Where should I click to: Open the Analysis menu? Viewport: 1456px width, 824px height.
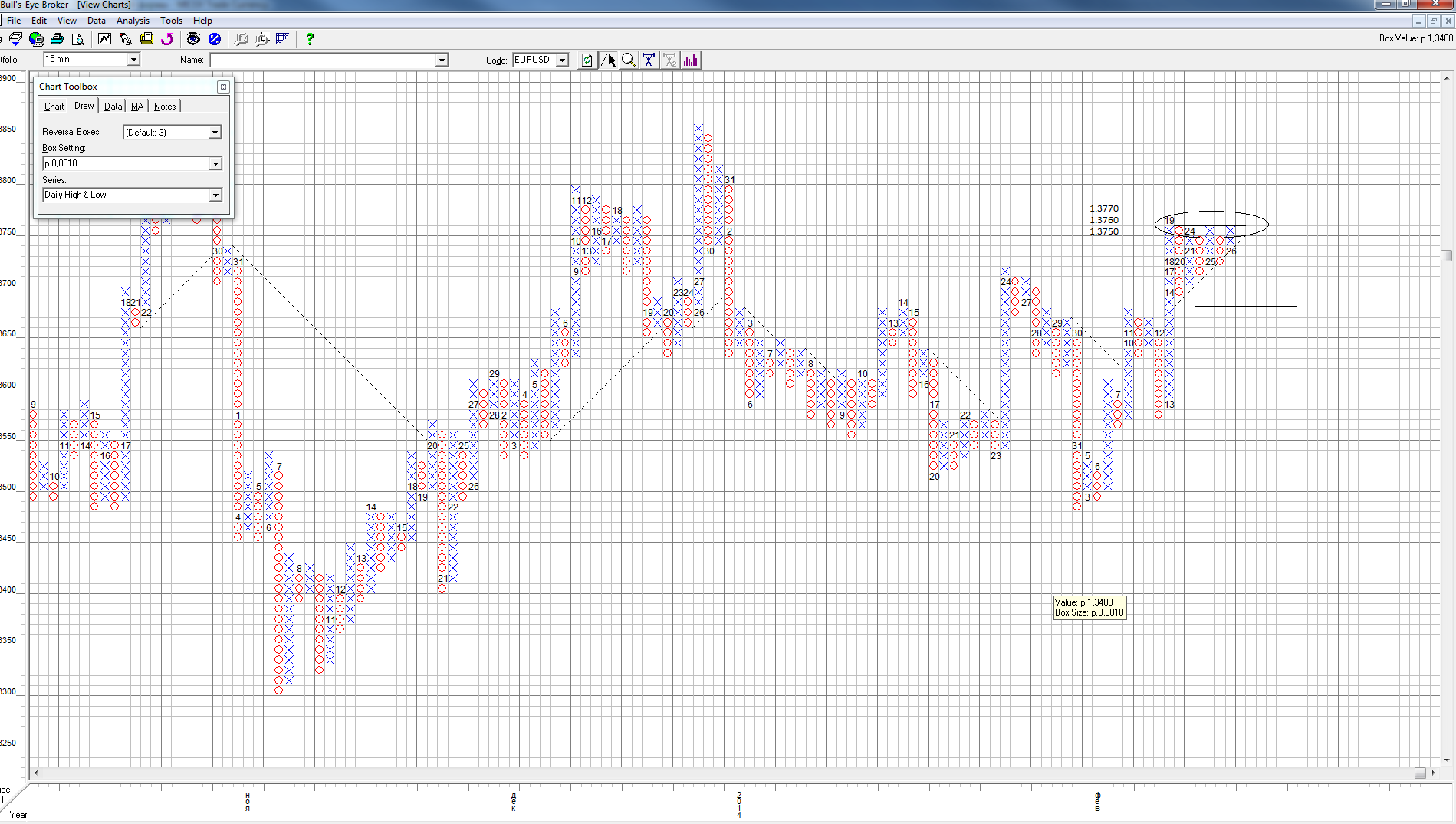pyautogui.click(x=133, y=21)
